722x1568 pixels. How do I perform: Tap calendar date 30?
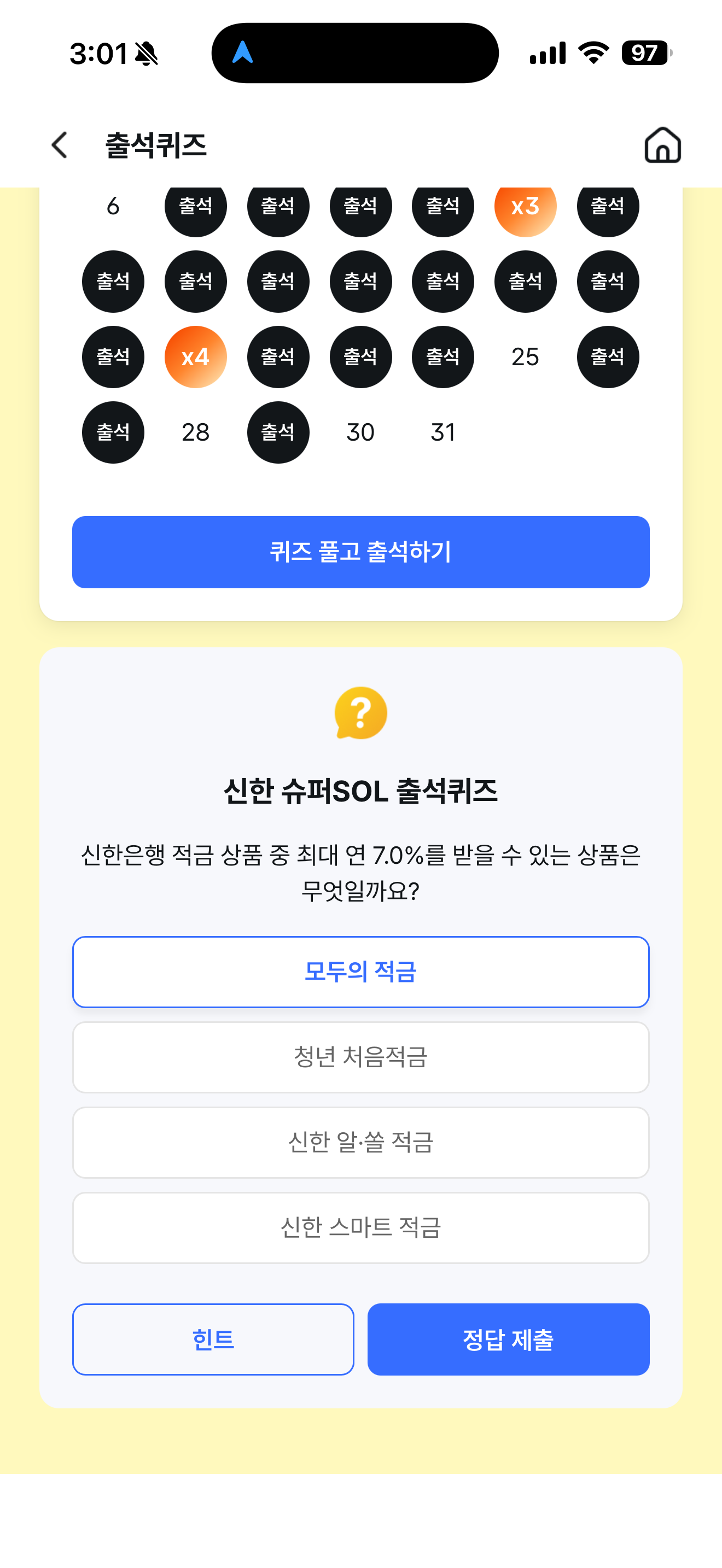tap(360, 433)
